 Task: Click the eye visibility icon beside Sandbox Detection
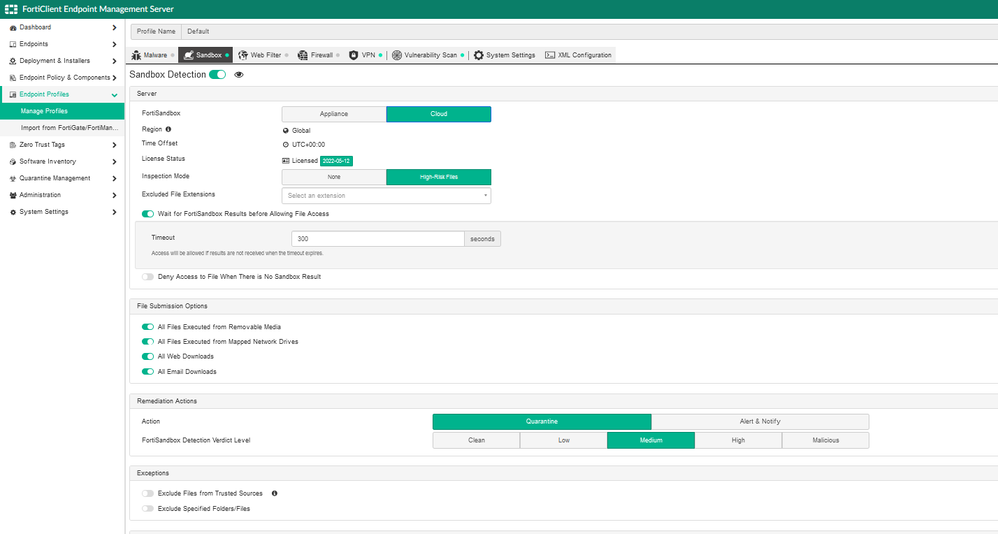[239, 75]
